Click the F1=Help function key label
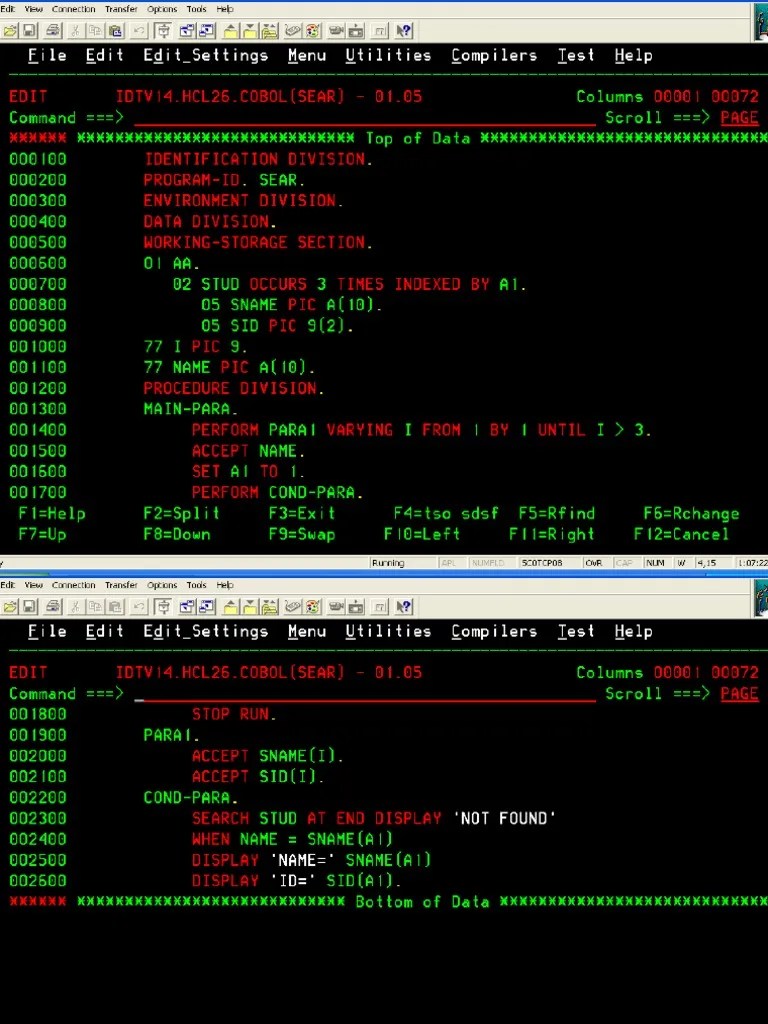The image size is (768, 1024). (52, 513)
